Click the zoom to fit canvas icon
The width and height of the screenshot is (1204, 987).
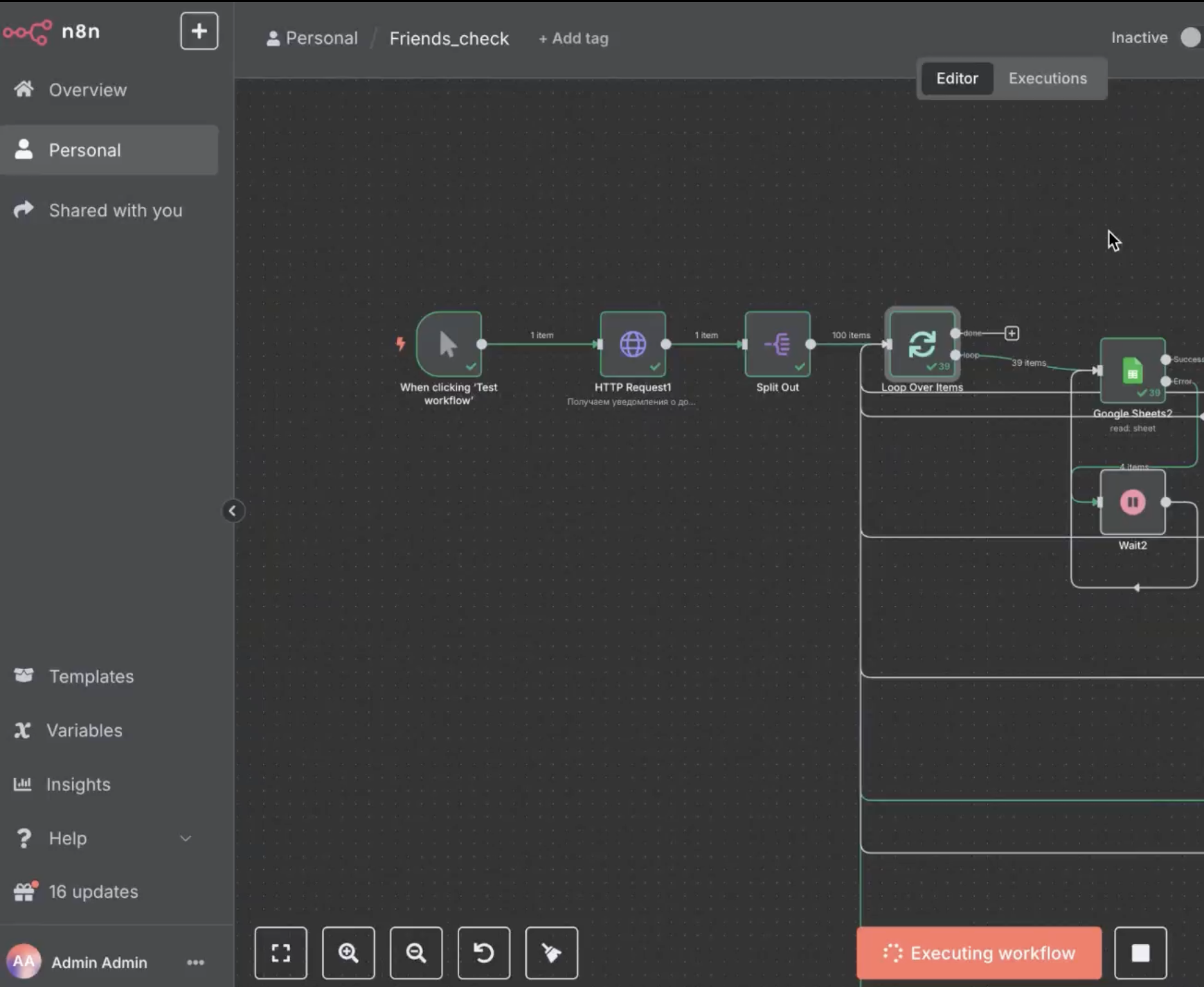[280, 953]
